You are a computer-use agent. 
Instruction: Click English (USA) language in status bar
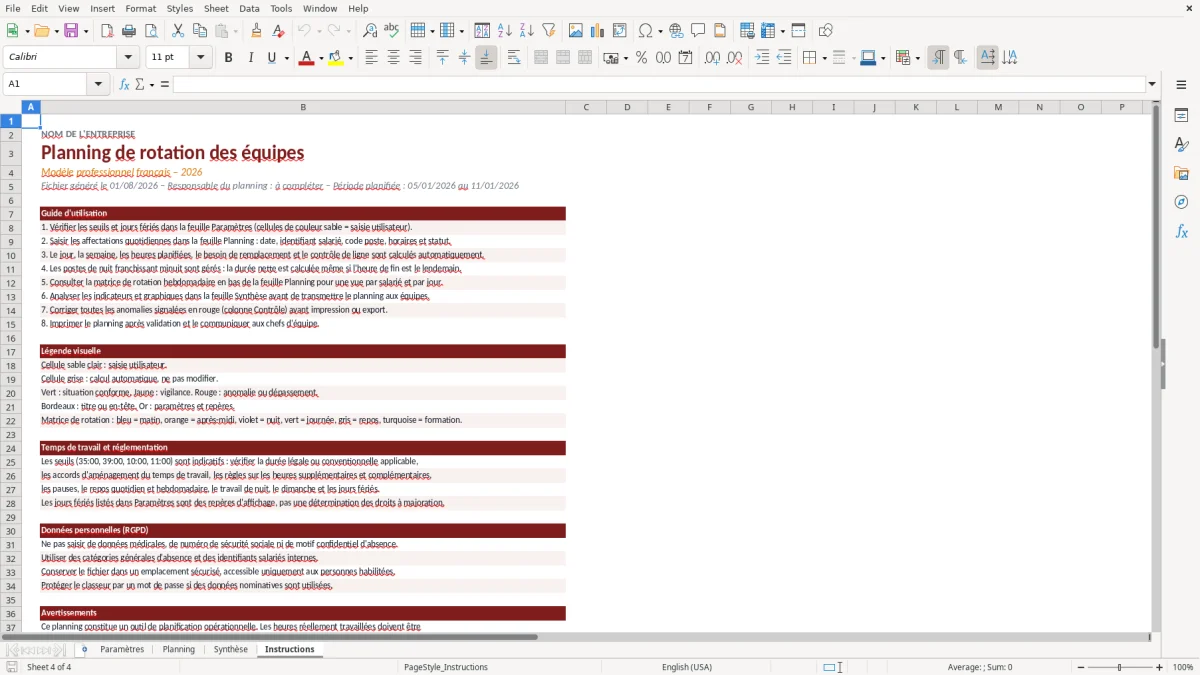[x=687, y=667]
